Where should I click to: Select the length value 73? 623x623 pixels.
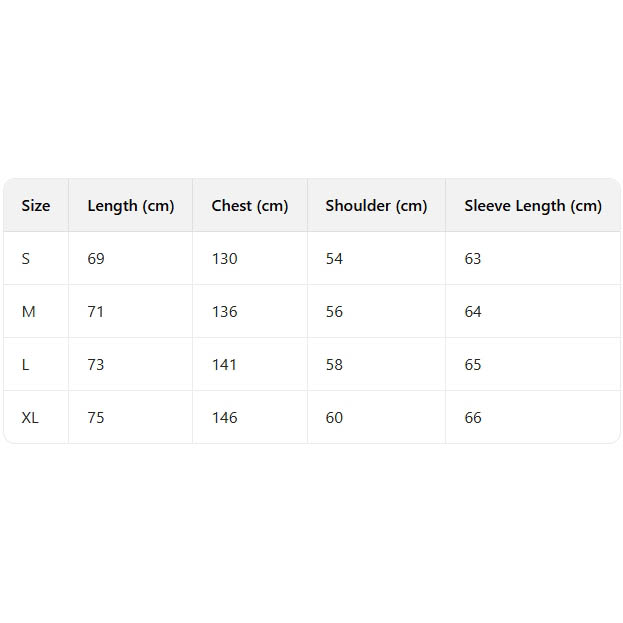(x=96, y=365)
